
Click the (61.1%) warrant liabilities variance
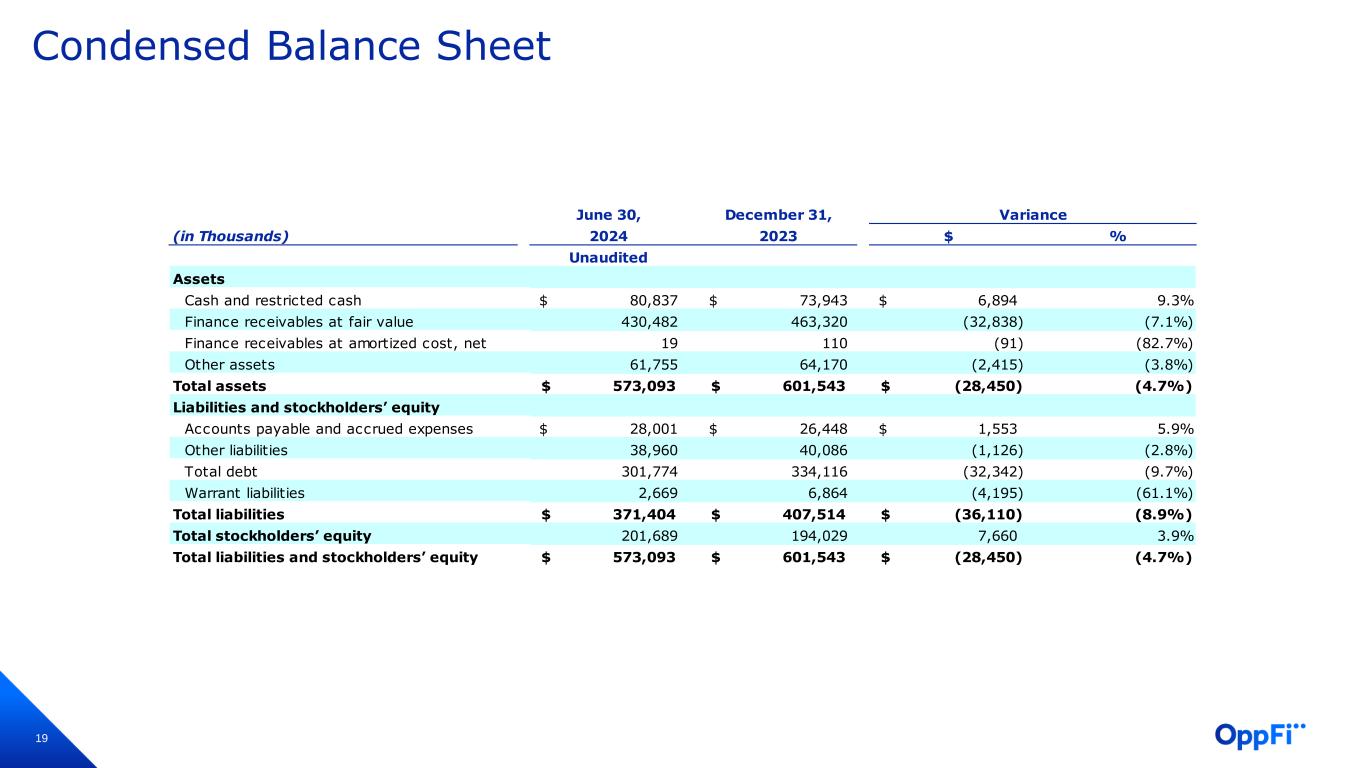pos(1168,493)
